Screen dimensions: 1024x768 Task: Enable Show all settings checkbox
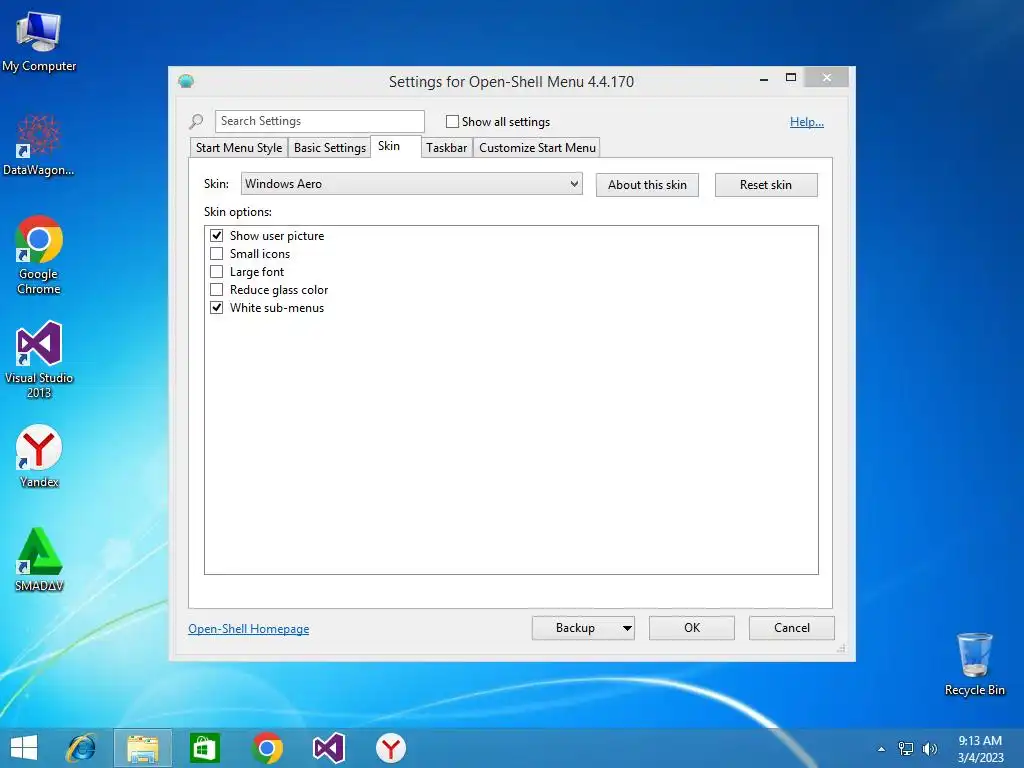pyautogui.click(x=452, y=121)
